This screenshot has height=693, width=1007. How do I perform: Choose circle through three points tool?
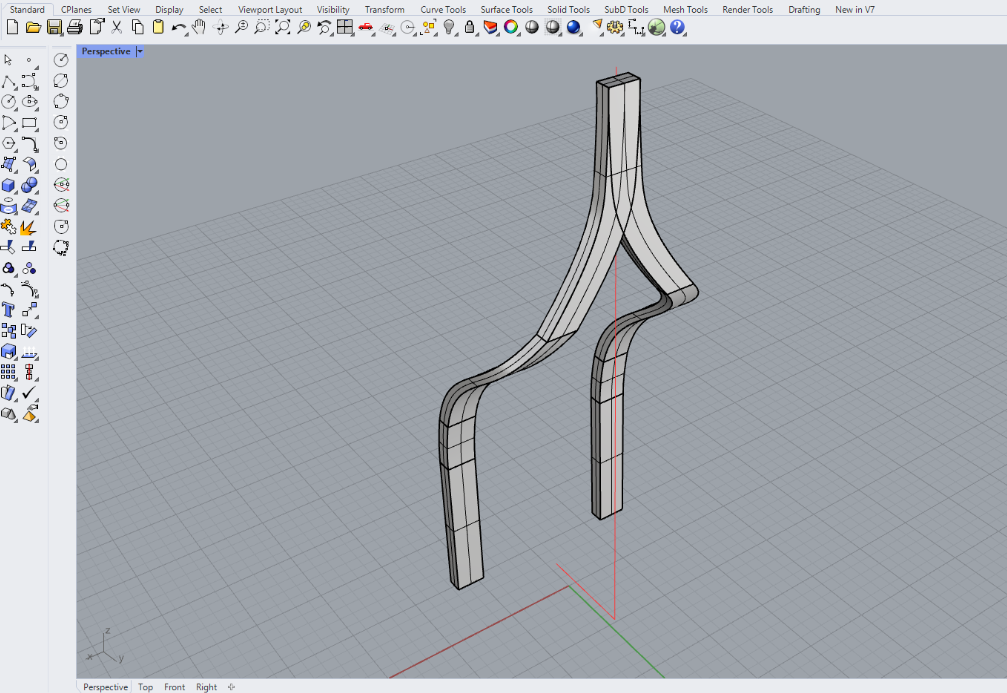click(x=61, y=101)
